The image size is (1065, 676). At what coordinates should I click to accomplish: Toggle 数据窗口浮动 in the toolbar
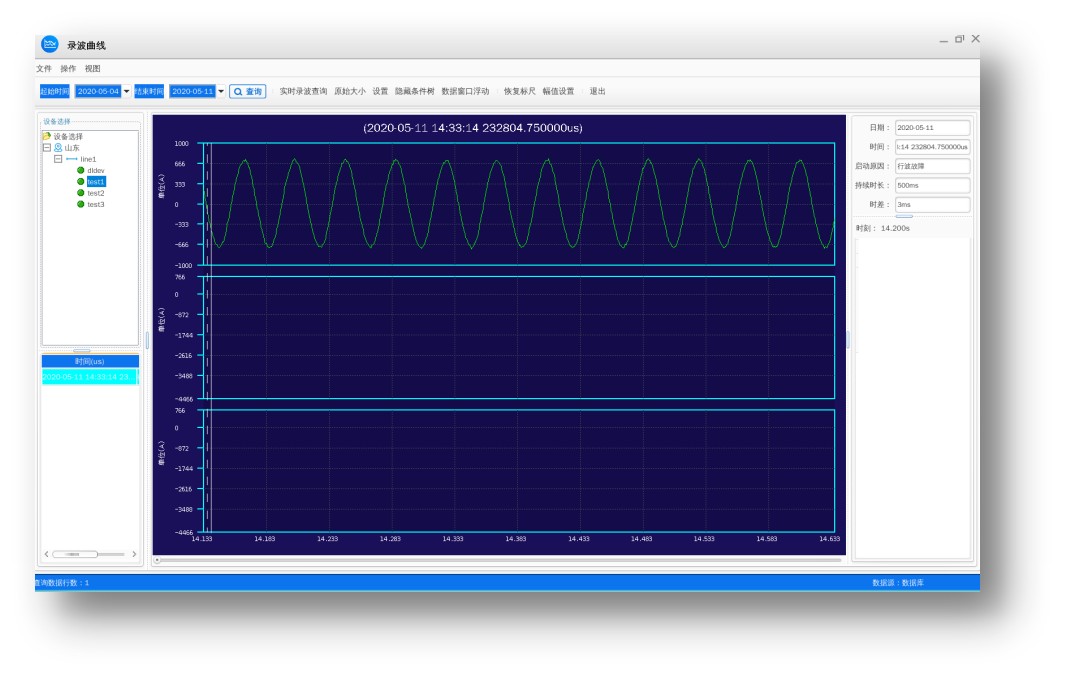coord(465,91)
